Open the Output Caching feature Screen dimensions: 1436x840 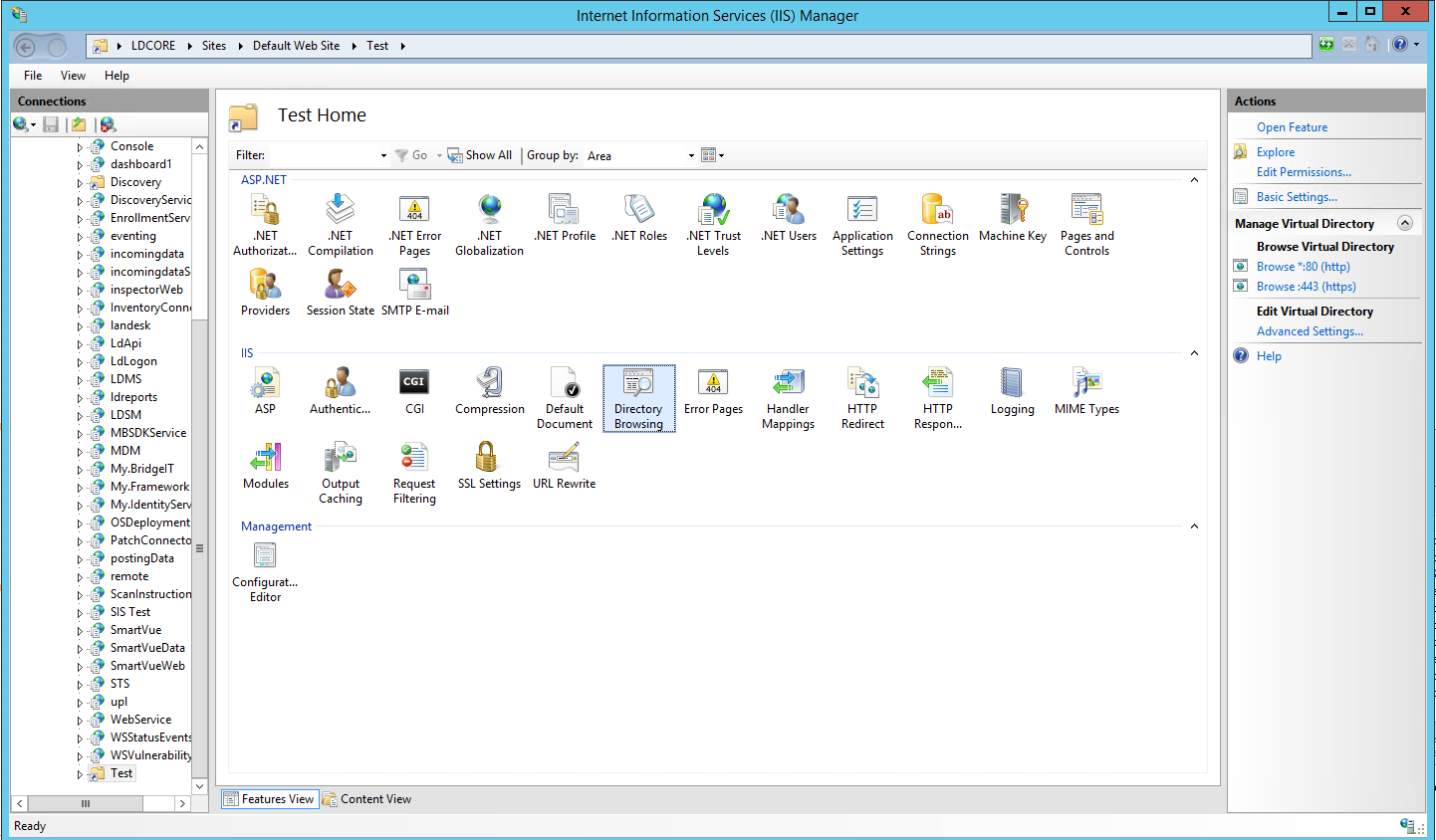coord(341,473)
